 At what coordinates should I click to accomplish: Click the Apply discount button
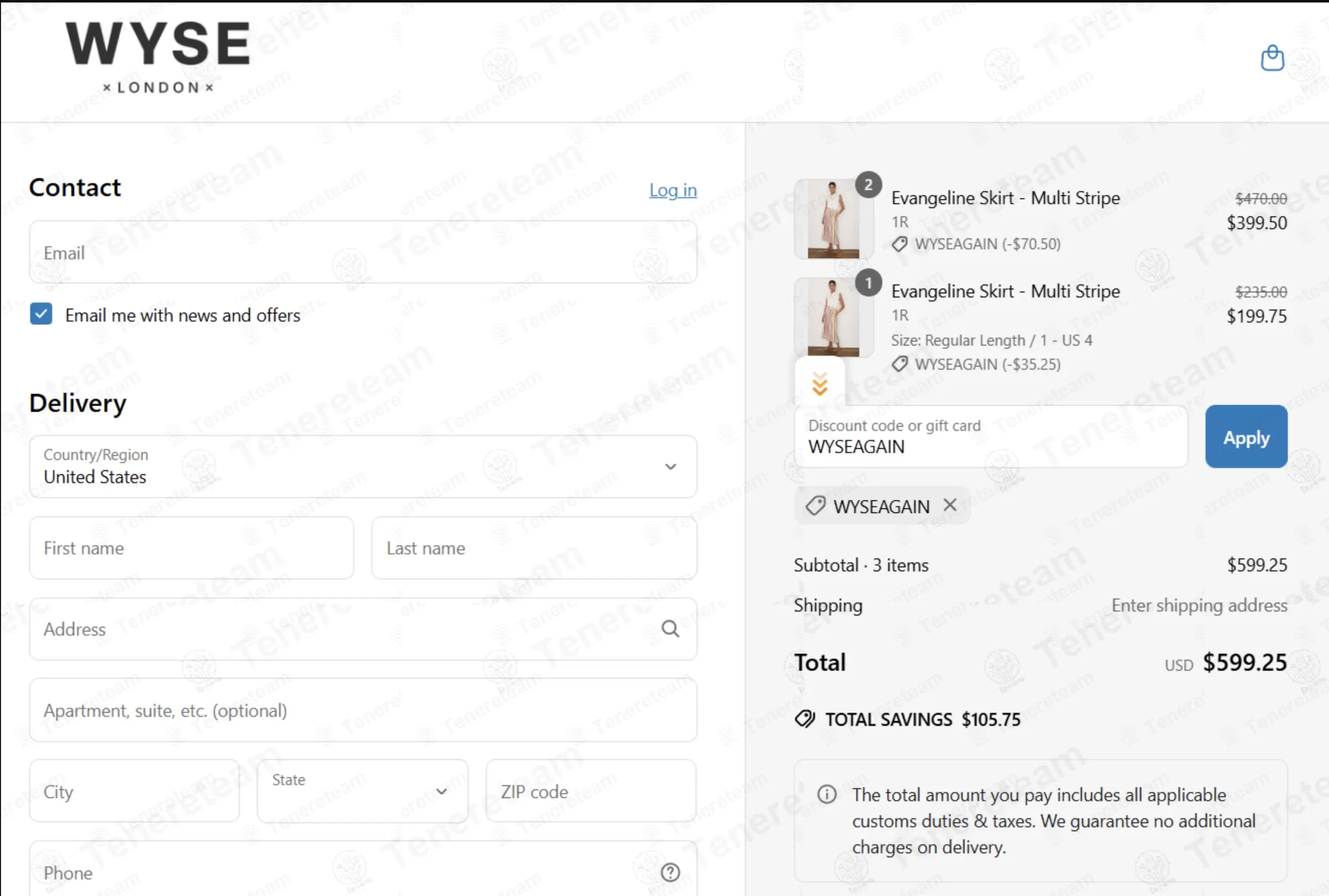click(1246, 436)
